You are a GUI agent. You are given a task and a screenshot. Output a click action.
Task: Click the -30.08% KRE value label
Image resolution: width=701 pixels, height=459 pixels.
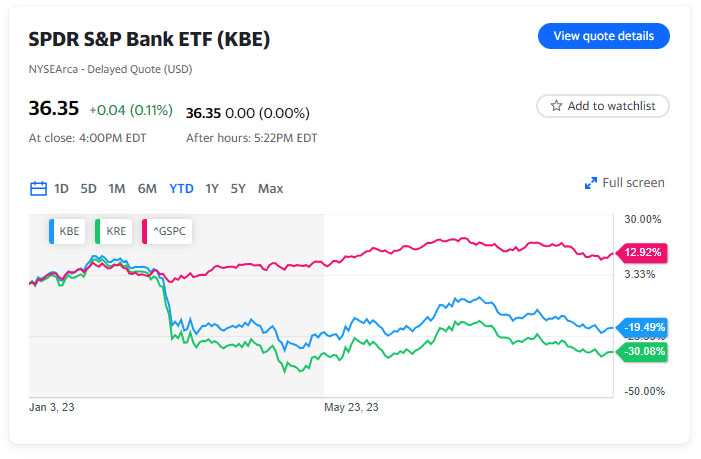click(x=642, y=351)
